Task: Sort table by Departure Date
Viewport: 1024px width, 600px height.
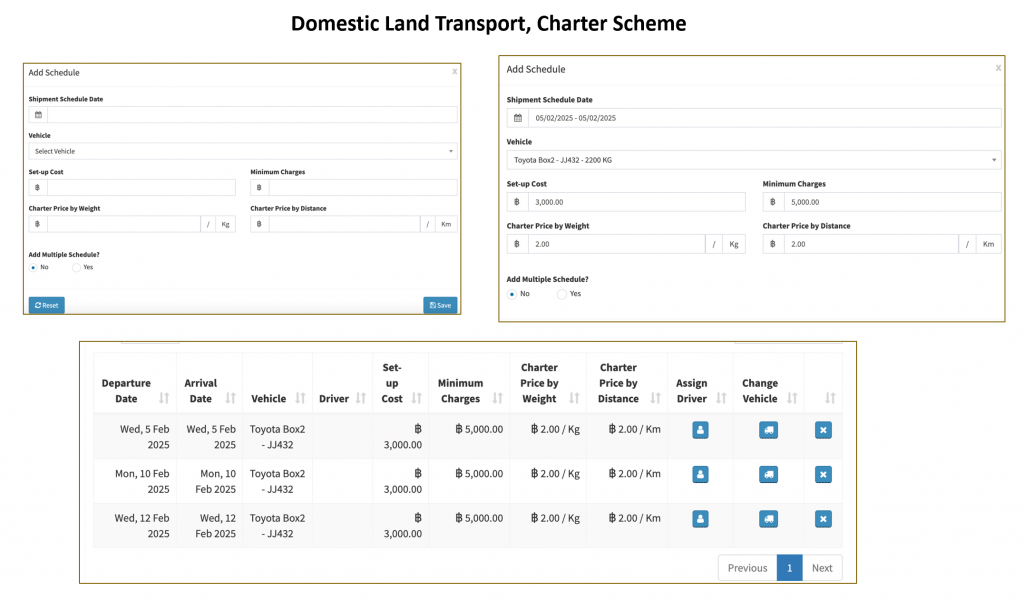Action: pyautogui.click(x=164, y=398)
